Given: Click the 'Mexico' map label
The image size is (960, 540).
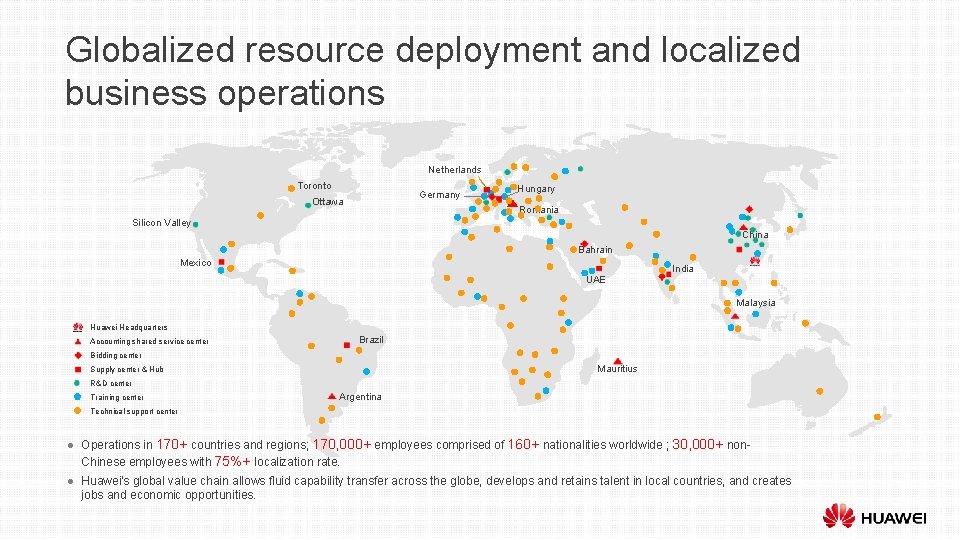Looking at the screenshot, I should pos(196,263).
